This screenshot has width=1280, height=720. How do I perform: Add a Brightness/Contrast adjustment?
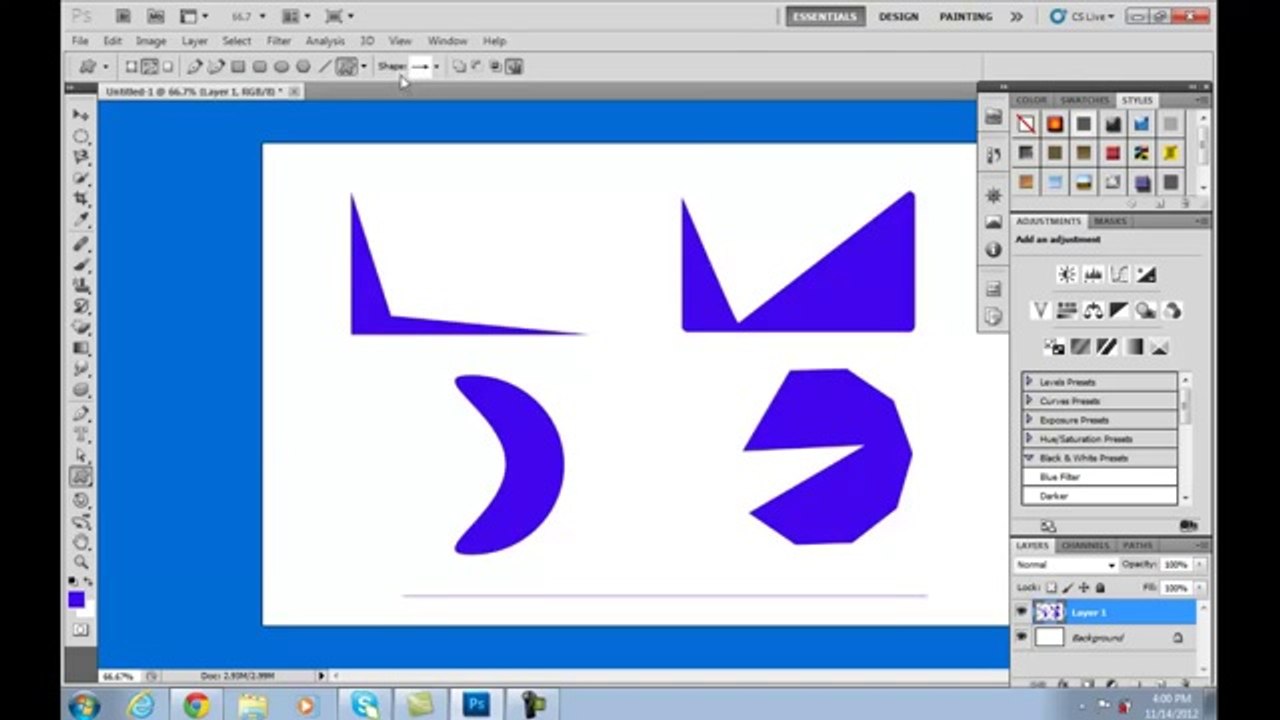[x=1067, y=274]
